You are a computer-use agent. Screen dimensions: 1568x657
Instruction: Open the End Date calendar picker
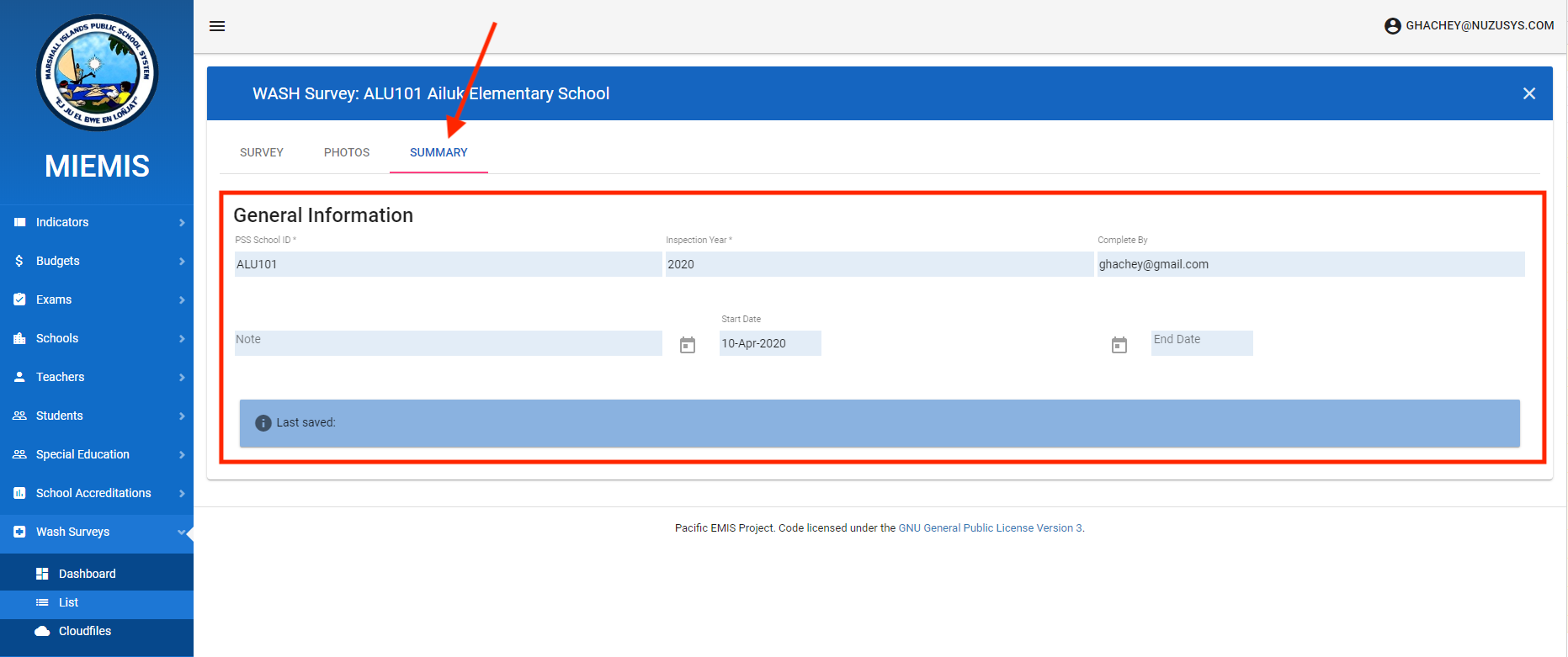[1119, 345]
